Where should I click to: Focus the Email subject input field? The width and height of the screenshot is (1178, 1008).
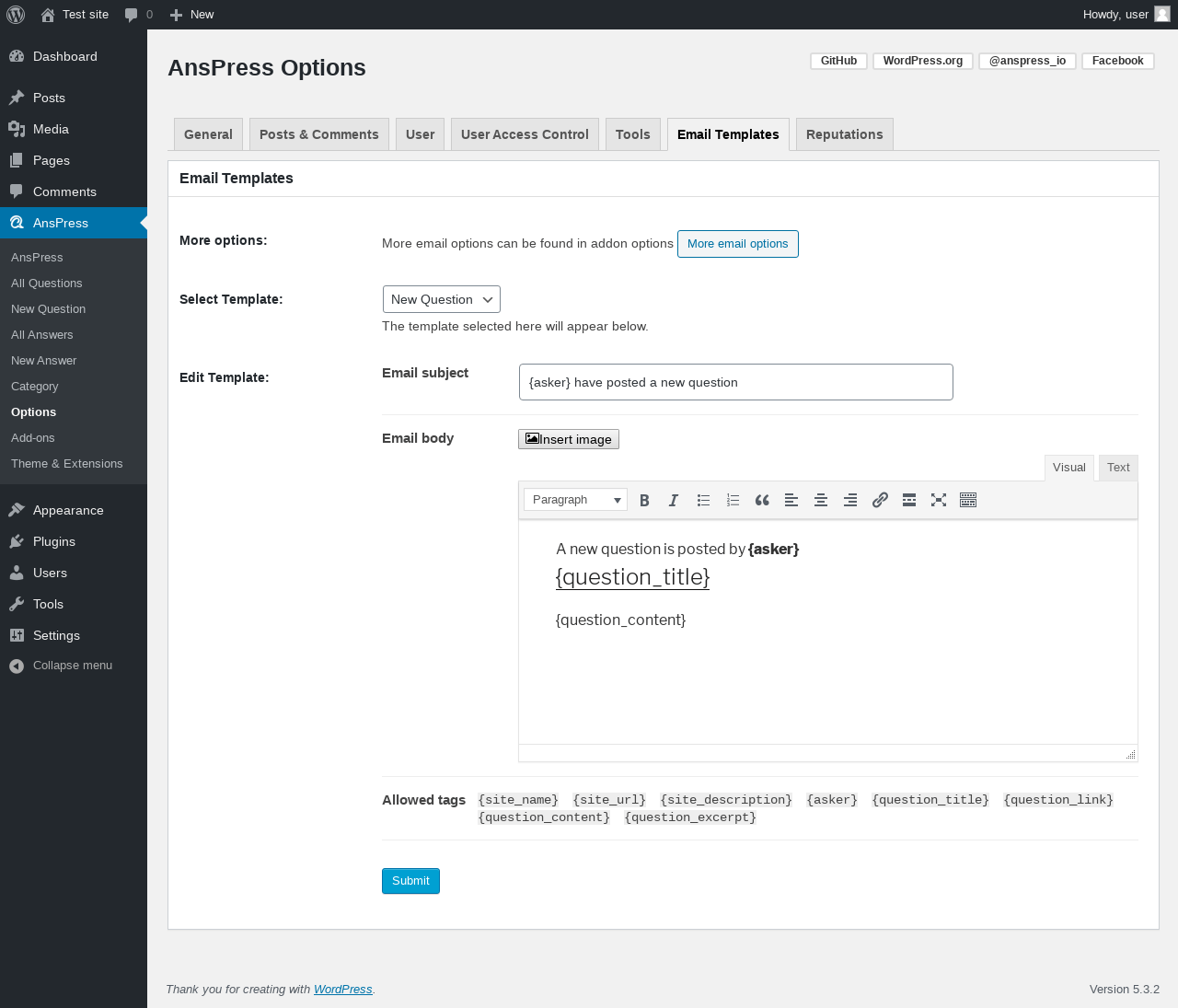(735, 382)
